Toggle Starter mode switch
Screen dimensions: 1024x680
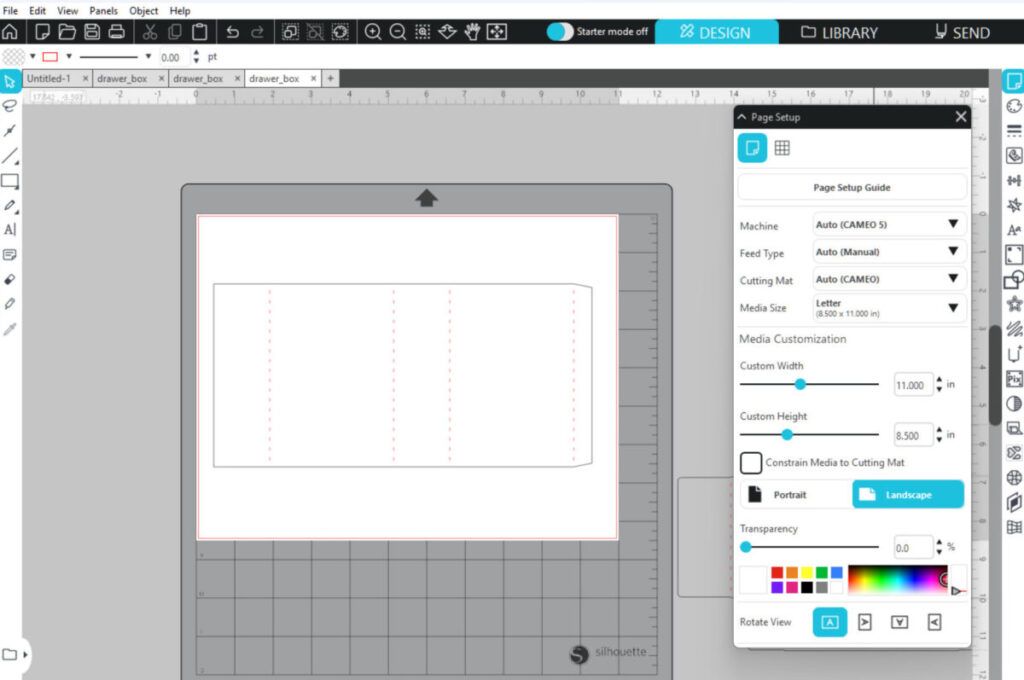coord(560,32)
